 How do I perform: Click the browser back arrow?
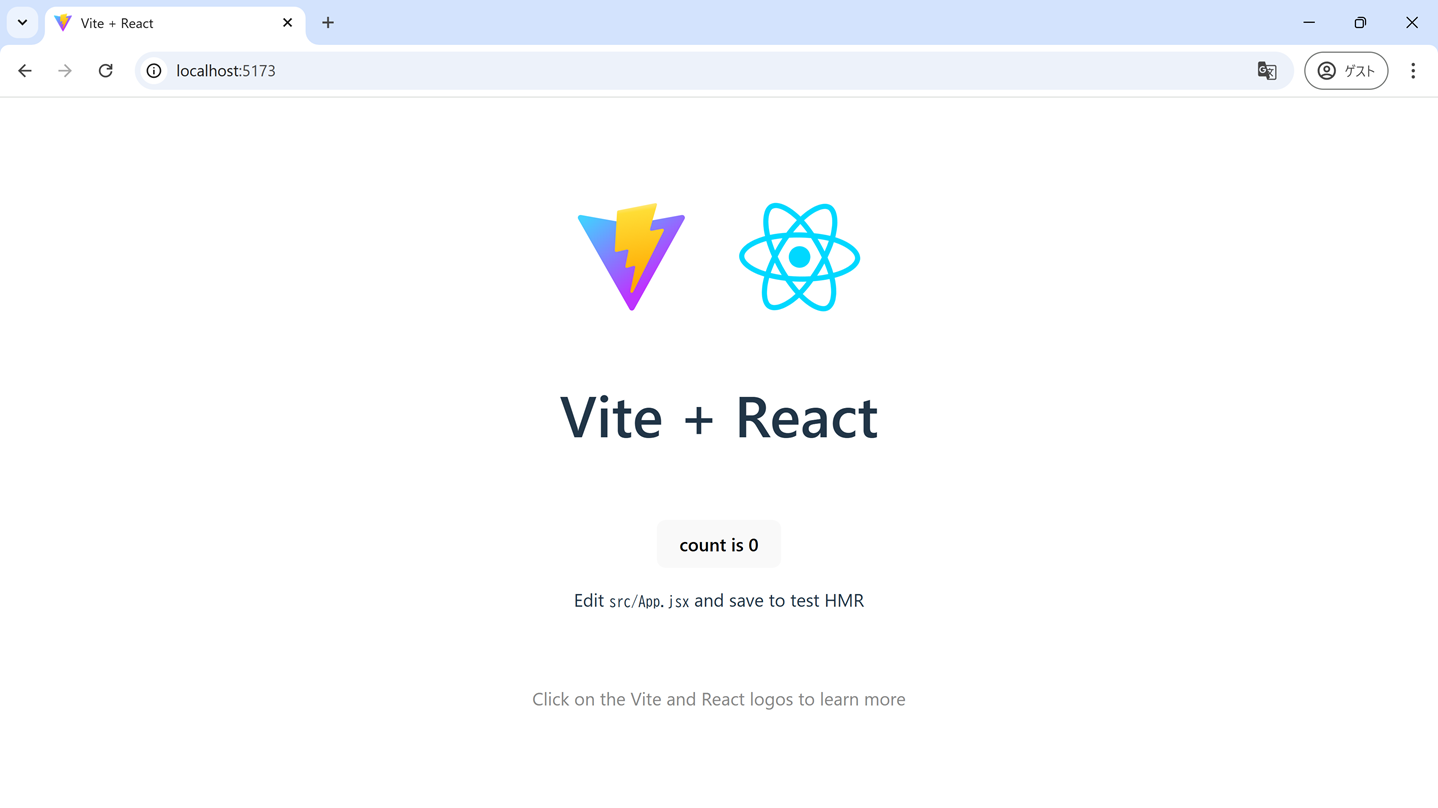[x=25, y=71]
